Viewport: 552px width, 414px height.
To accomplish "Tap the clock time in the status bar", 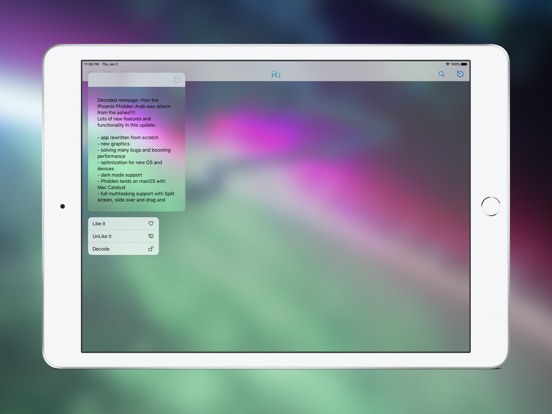I will click(91, 64).
